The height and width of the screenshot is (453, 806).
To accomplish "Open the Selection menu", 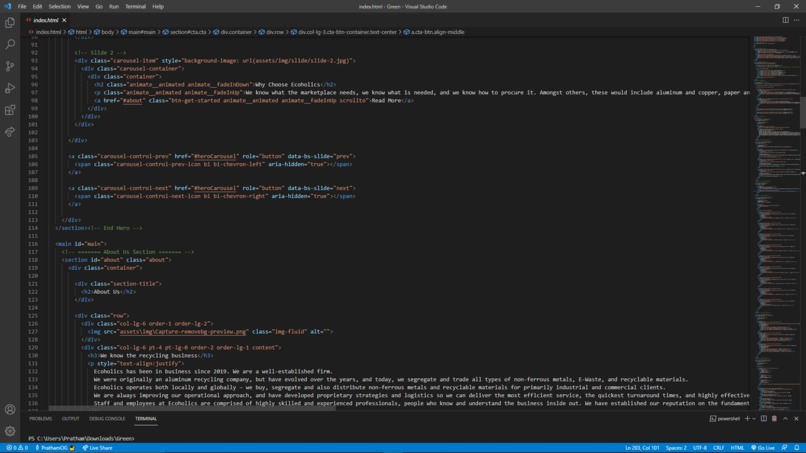I will 60,7.
